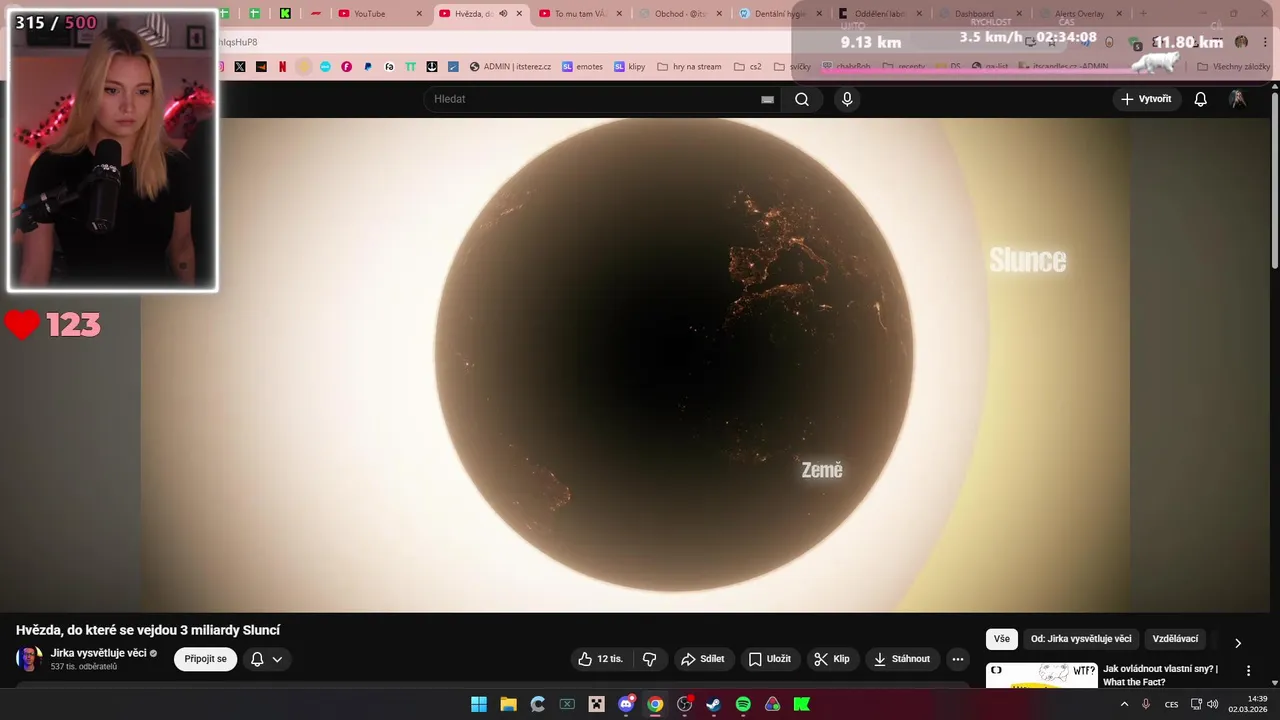Expand the notification bell dropdown beside Připojit se

coord(266,659)
